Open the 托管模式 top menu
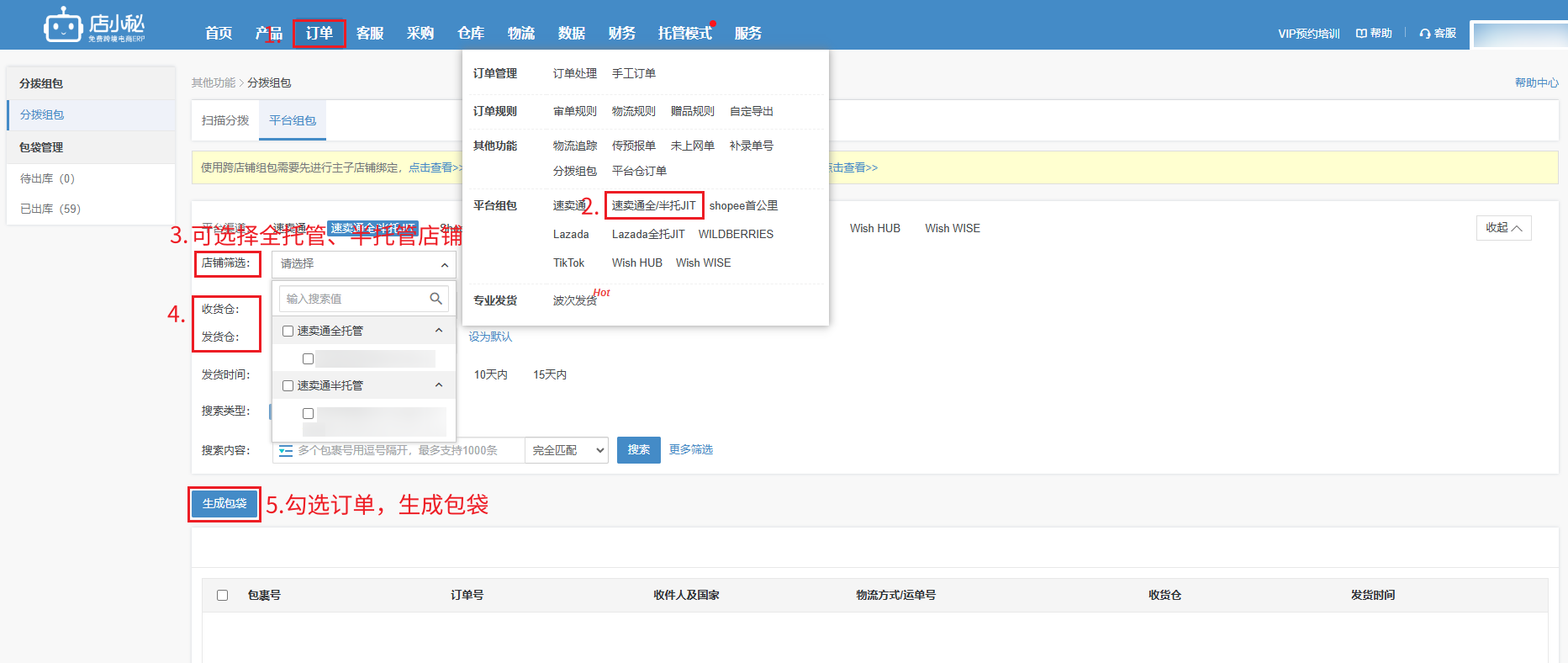The width and height of the screenshot is (1568, 663). click(x=685, y=33)
